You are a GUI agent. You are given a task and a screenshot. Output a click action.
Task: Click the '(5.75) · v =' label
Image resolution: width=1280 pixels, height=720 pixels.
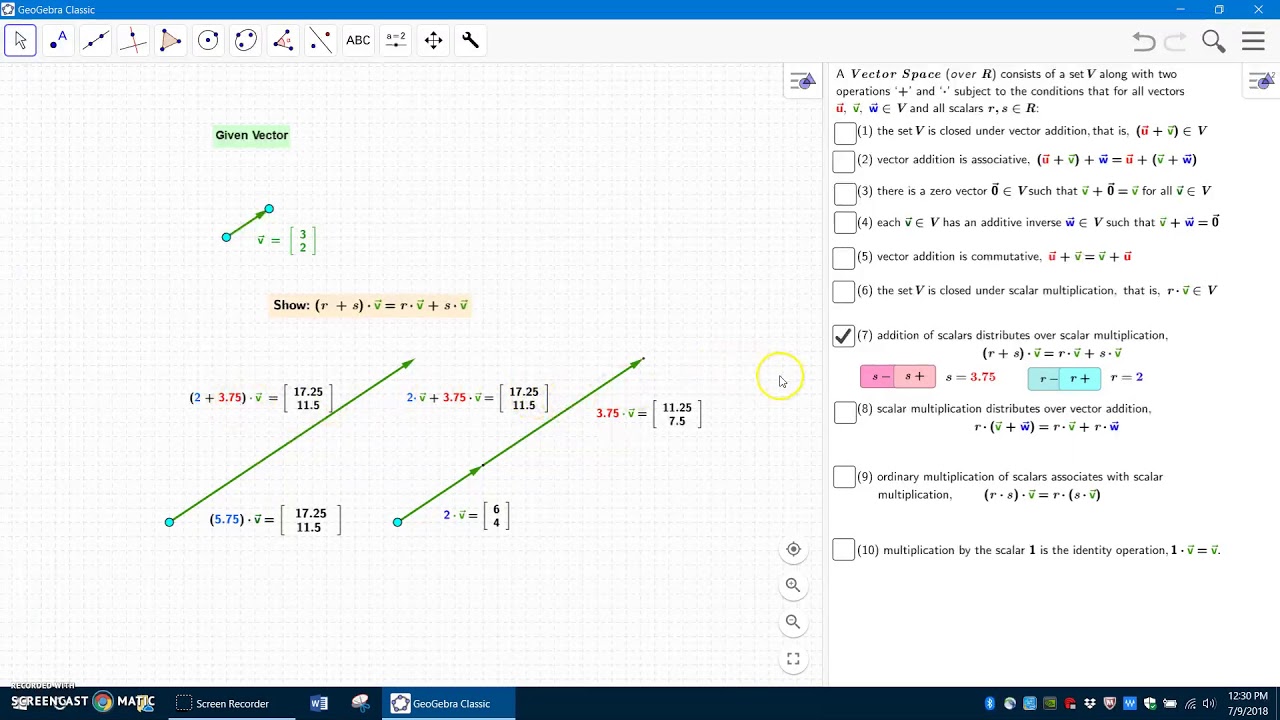242,519
